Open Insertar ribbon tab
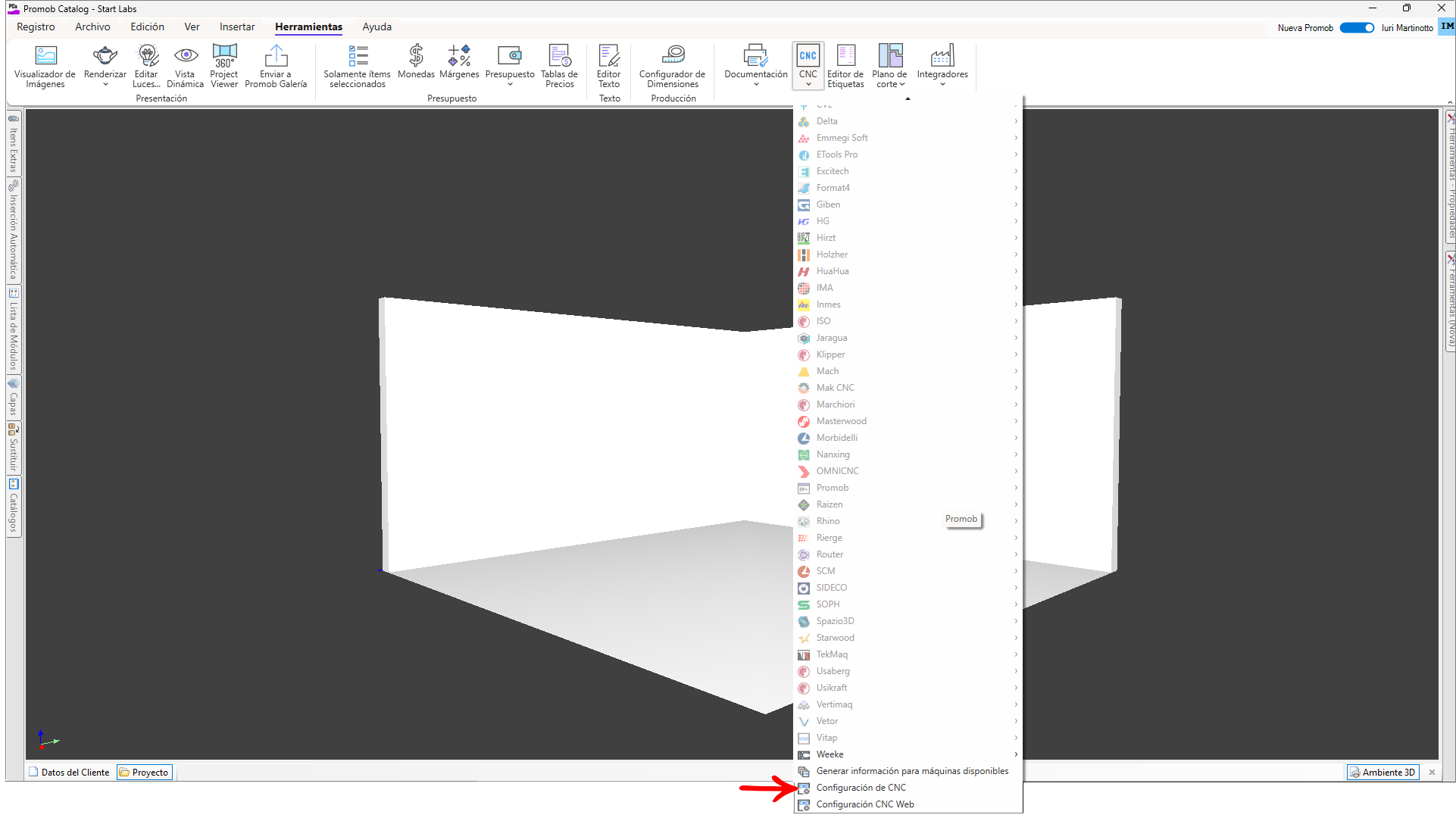The height and width of the screenshot is (818, 1456). pos(237,27)
